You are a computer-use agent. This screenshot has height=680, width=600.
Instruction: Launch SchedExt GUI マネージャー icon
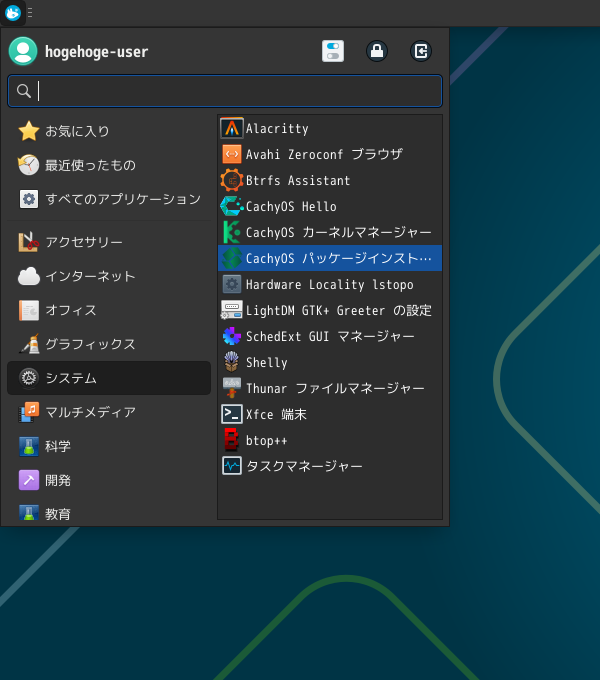click(x=232, y=337)
